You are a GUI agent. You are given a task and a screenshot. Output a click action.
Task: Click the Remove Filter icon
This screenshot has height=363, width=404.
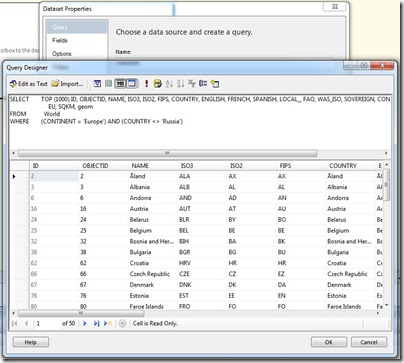point(192,83)
